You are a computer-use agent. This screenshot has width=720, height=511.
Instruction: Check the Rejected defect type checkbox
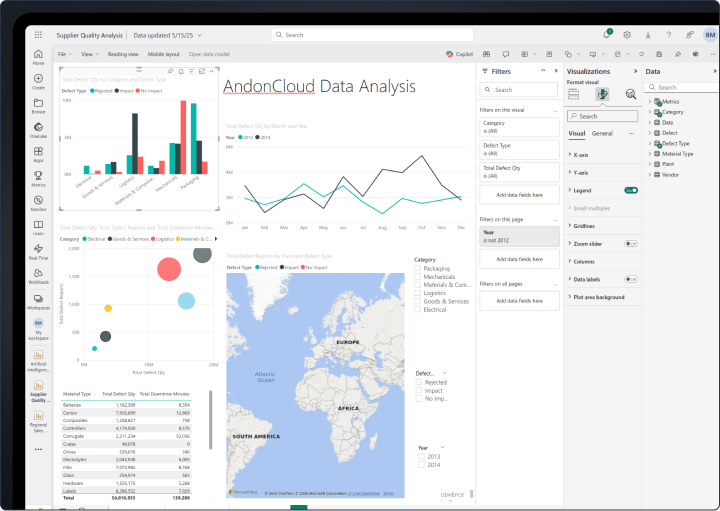pos(419,382)
